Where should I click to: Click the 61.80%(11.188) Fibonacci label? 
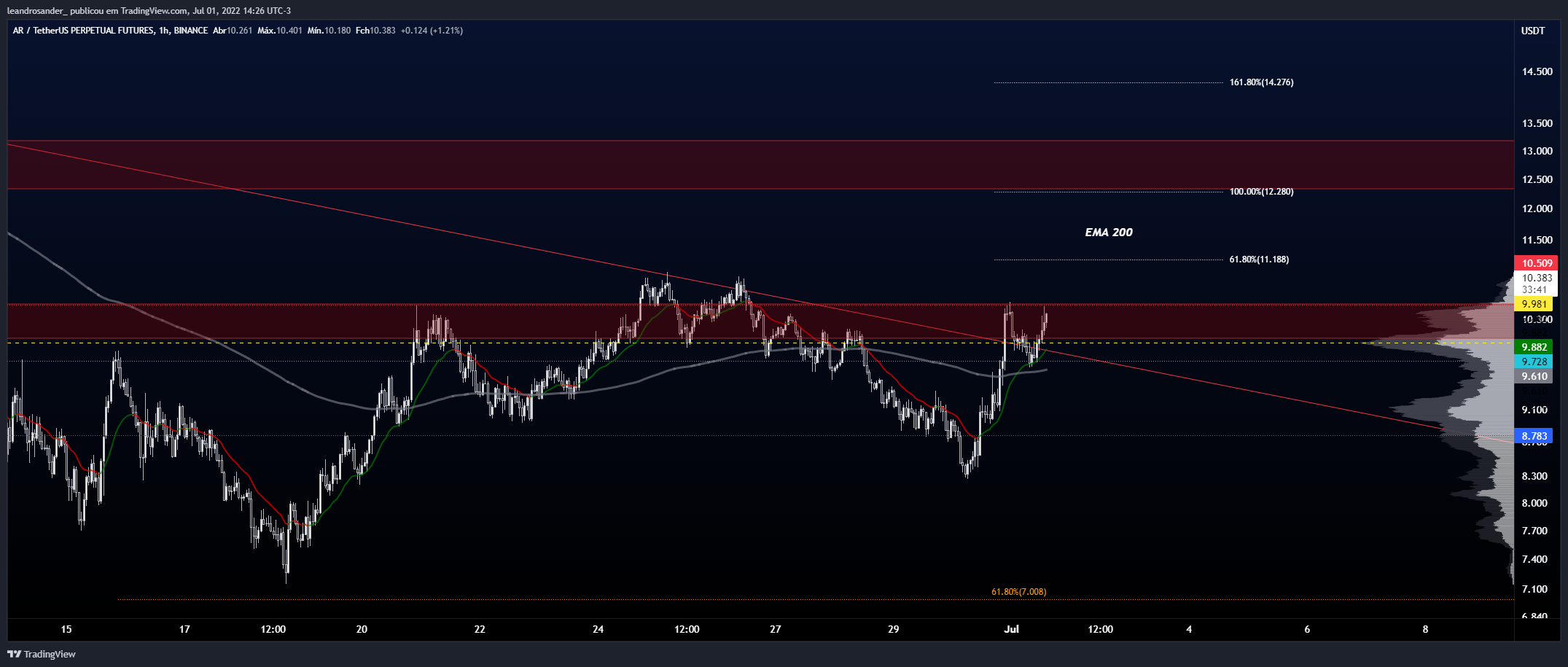click(1259, 260)
